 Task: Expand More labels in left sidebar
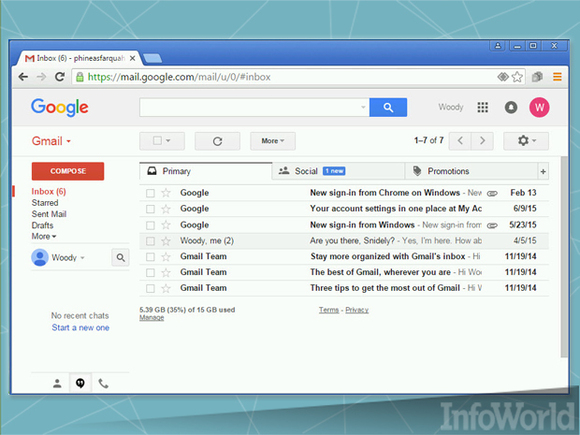[44, 236]
